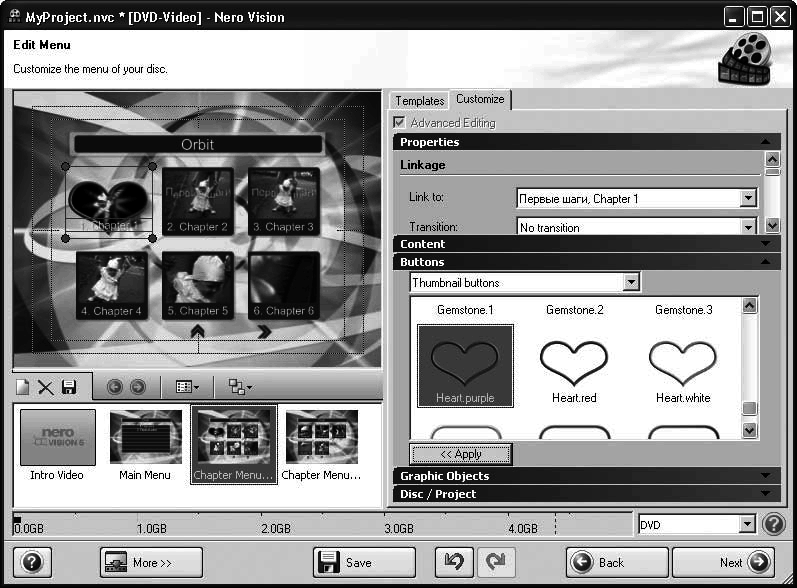Click the floppy disk icon above thumbnails
Viewport: 797px width, 588px height.
tap(68, 387)
